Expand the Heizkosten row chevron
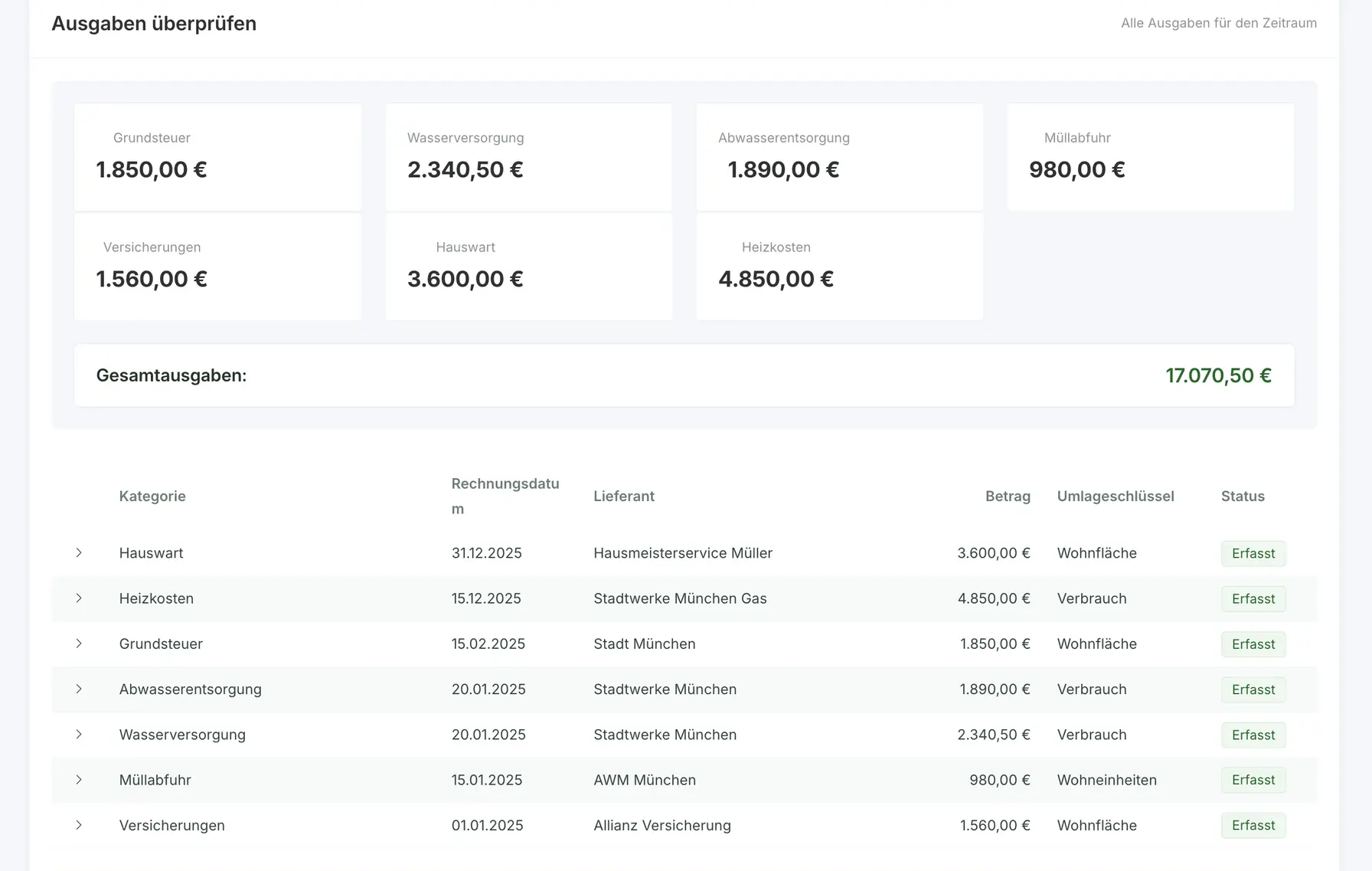 click(79, 598)
